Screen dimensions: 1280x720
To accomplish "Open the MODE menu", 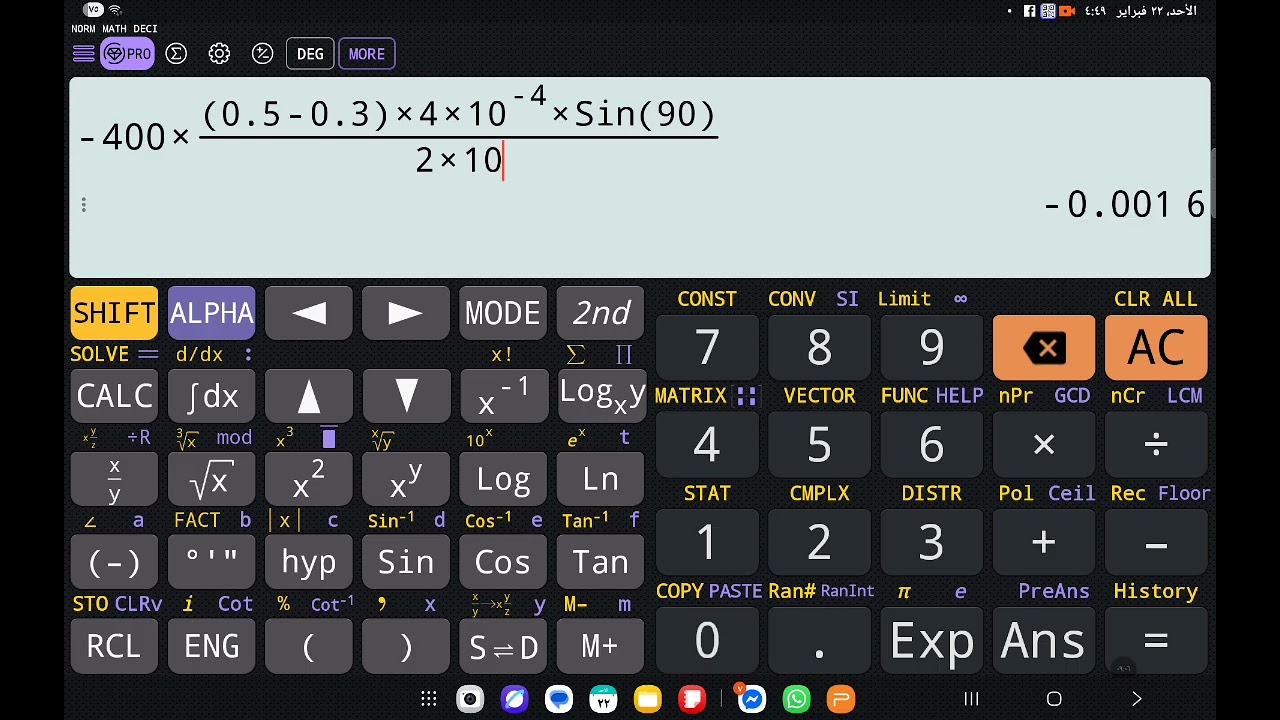I will coord(503,313).
